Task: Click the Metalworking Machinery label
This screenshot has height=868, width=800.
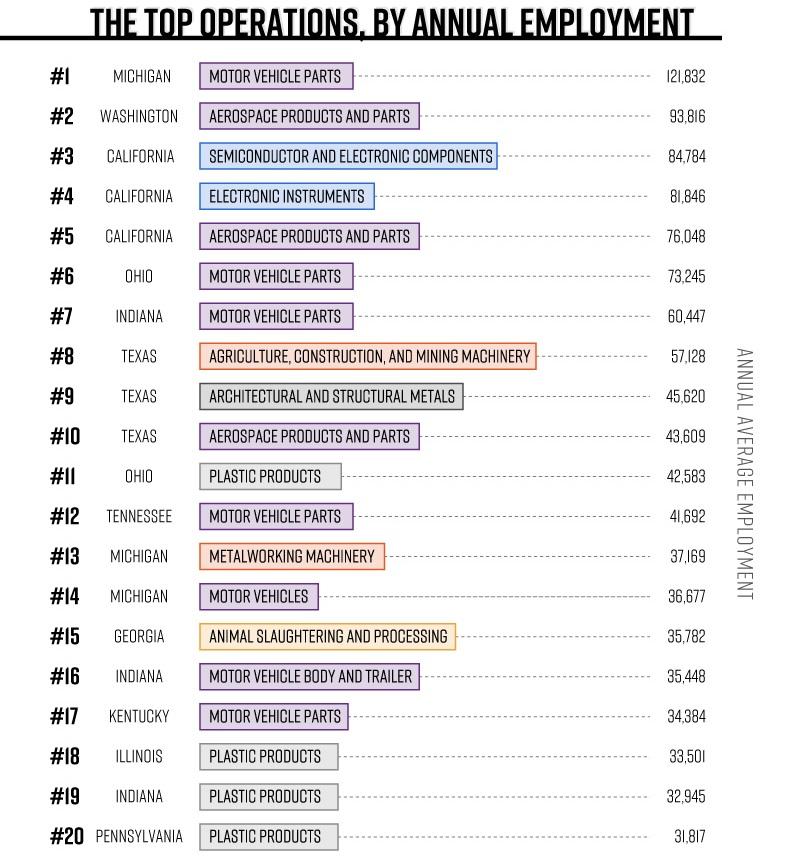Action: (x=292, y=556)
